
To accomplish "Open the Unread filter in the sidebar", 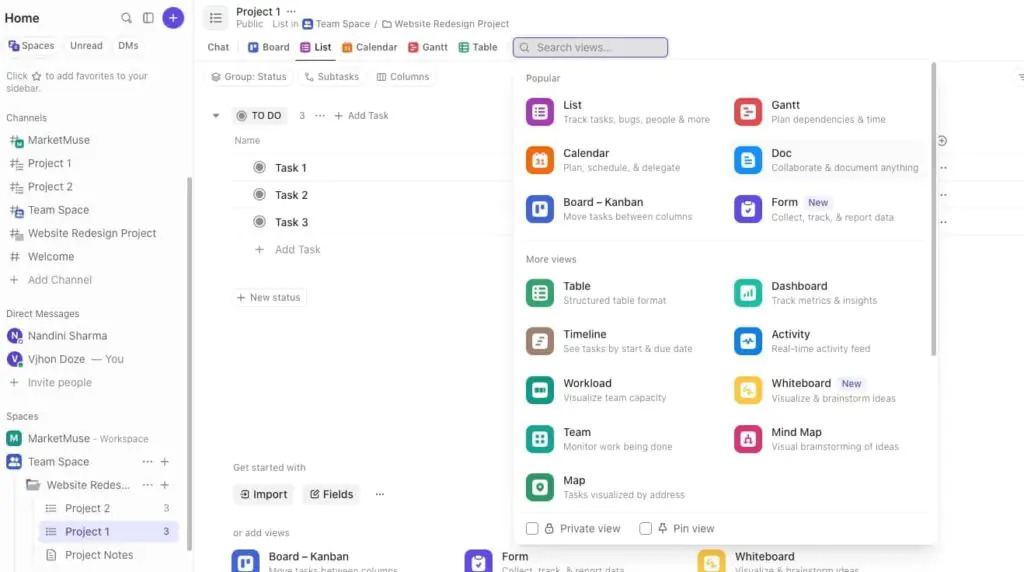I will pos(86,46).
